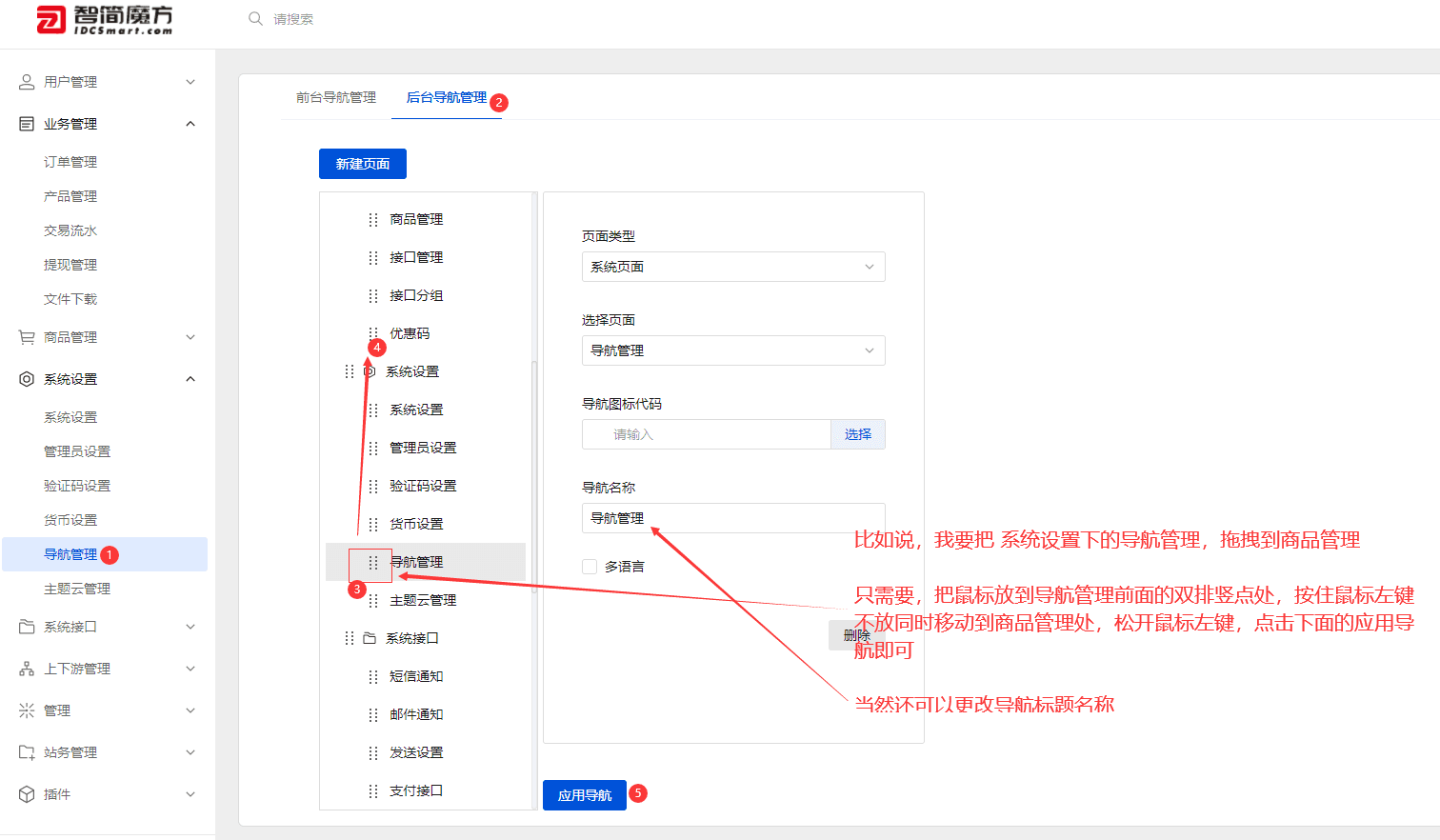Click the 业务管理 list icon in the sidebar
This screenshot has height=840, width=1440.
(27, 124)
